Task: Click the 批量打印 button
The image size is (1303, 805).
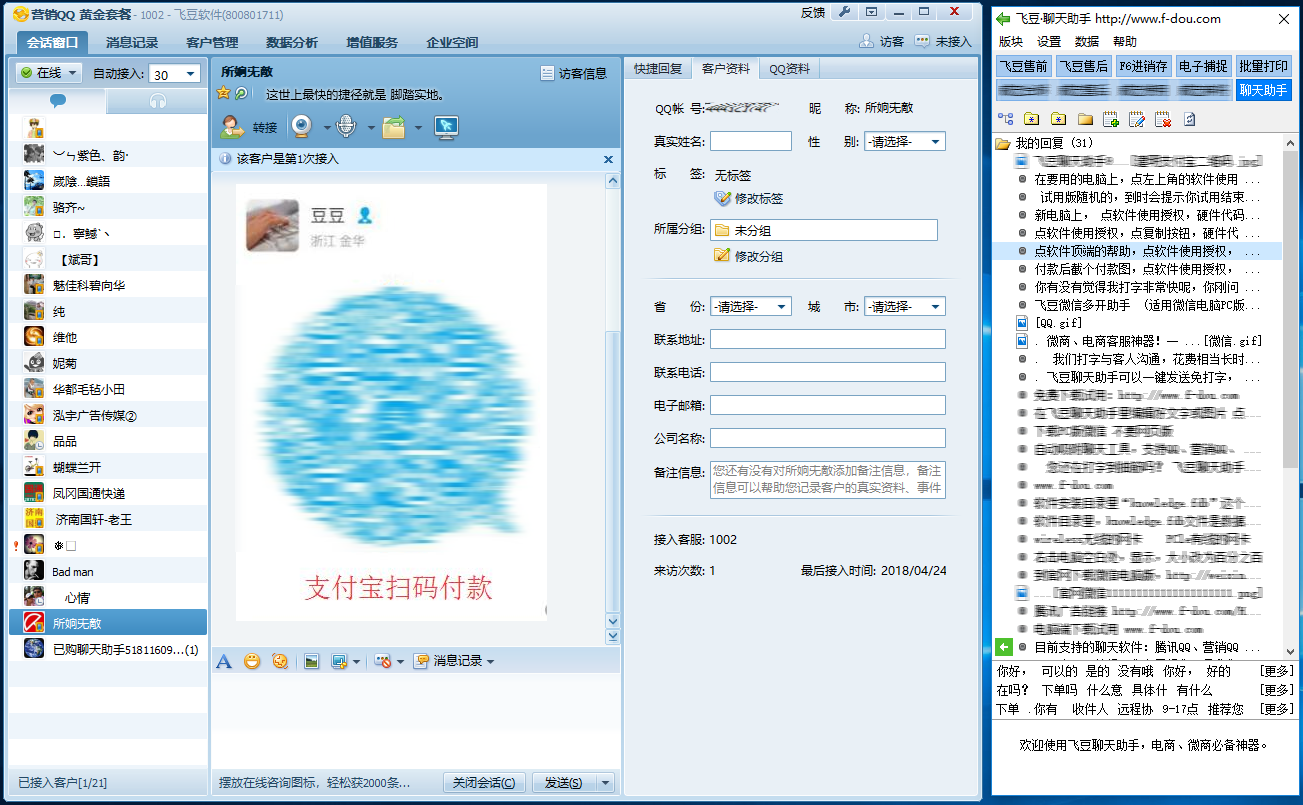Action: click(x=1263, y=66)
